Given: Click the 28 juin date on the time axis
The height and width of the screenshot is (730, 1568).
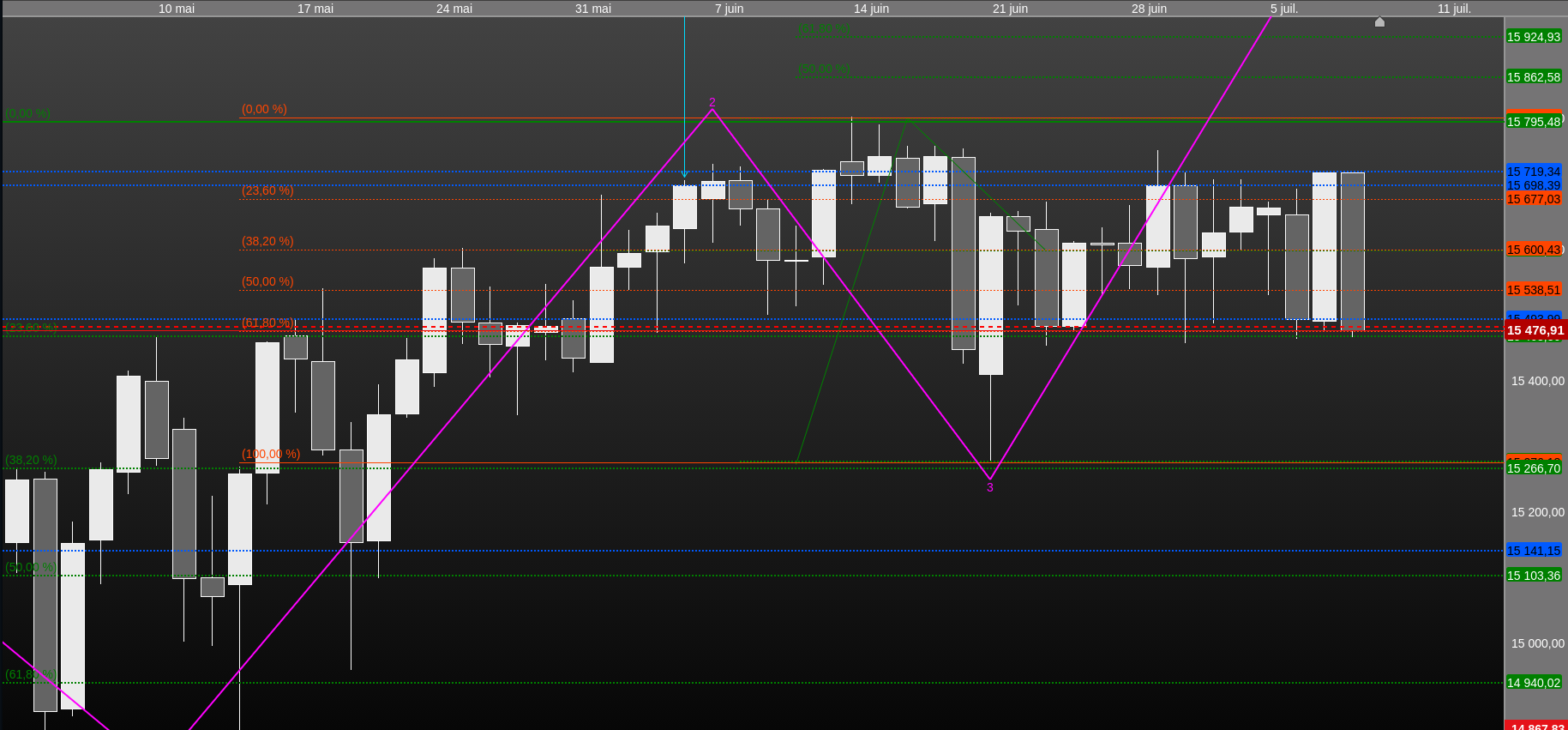Looking at the screenshot, I should (1149, 9).
